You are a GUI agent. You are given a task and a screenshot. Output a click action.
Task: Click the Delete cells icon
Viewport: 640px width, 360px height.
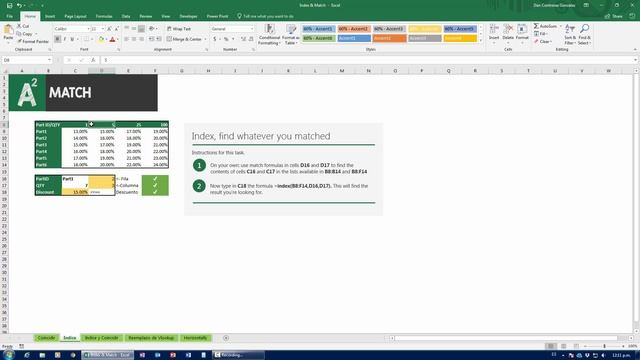[508, 30]
